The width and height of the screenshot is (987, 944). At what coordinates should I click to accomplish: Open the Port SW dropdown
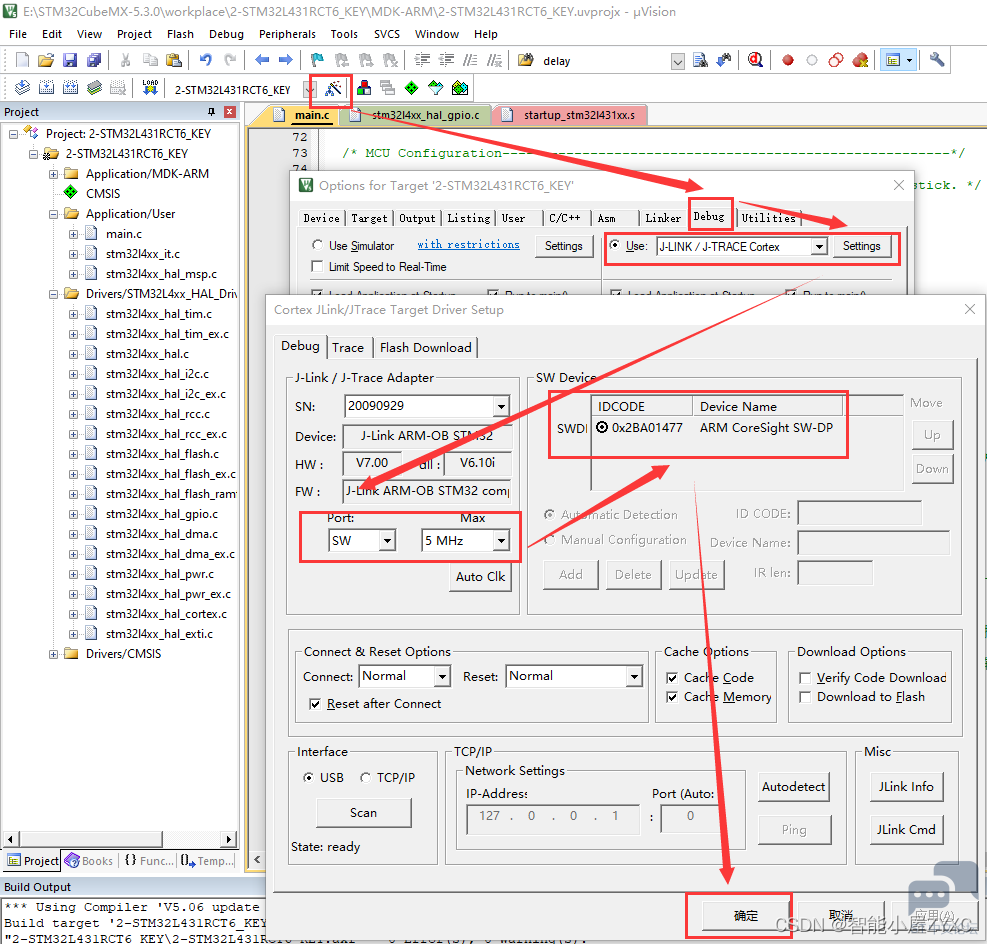[x=387, y=540]
